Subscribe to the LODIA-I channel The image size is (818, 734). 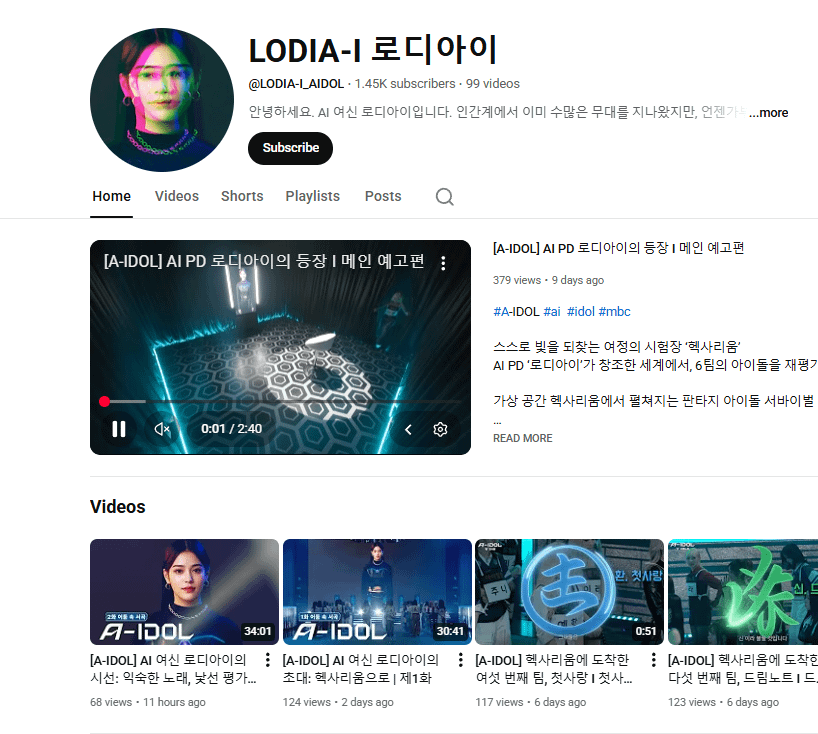(x=291, y=148)
